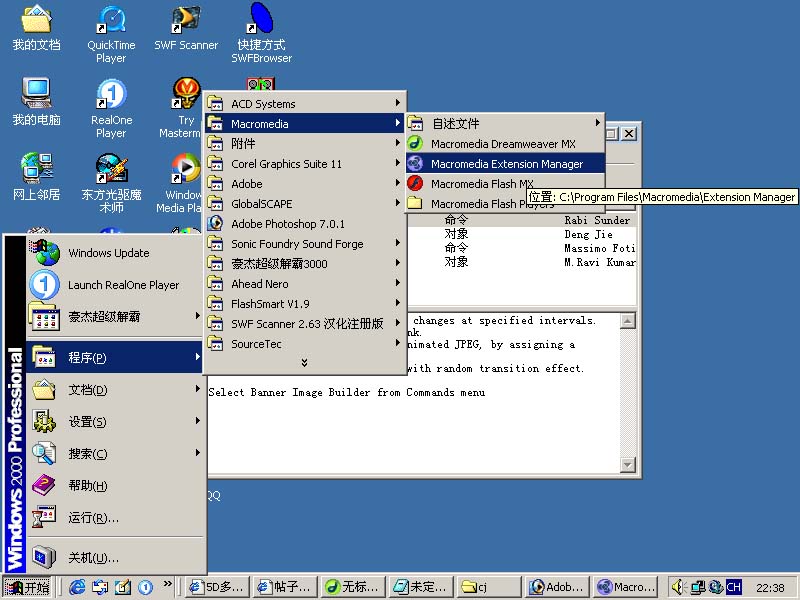Show hidden quick launch items via the » chevron
The image size is (800, 600).
click(168, 584)
